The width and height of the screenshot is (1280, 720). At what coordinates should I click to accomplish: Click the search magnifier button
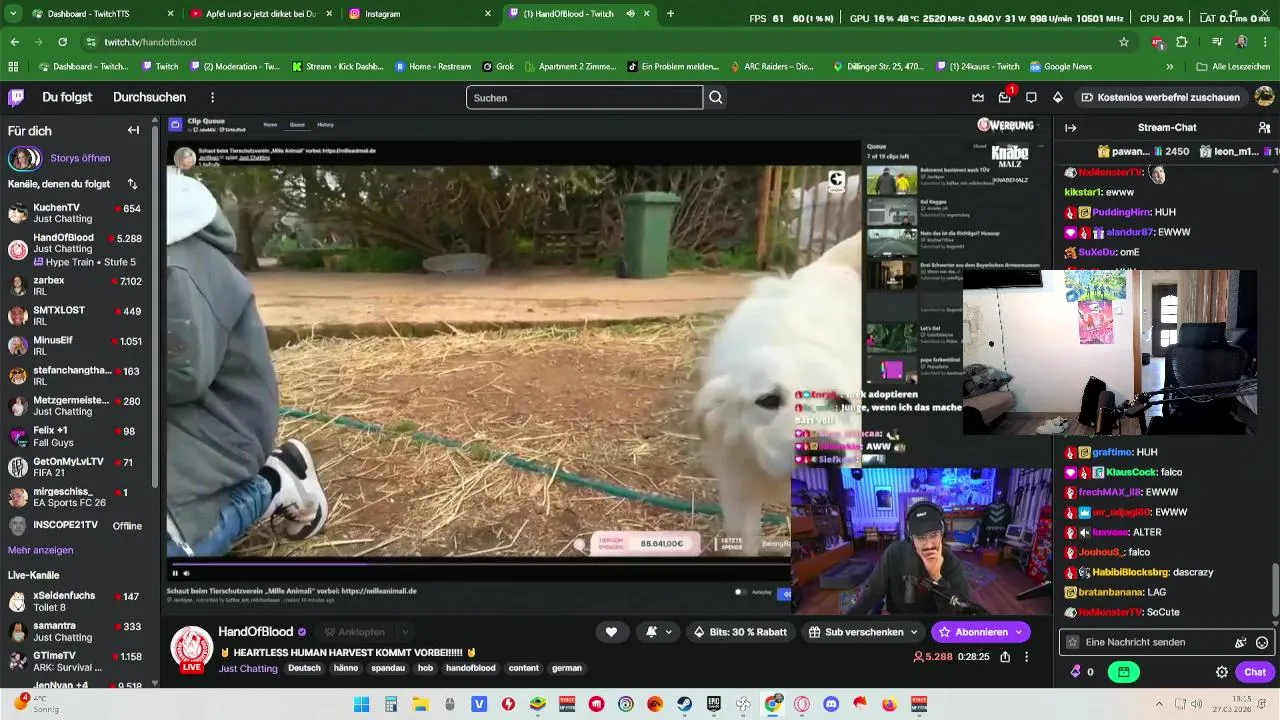716,97
